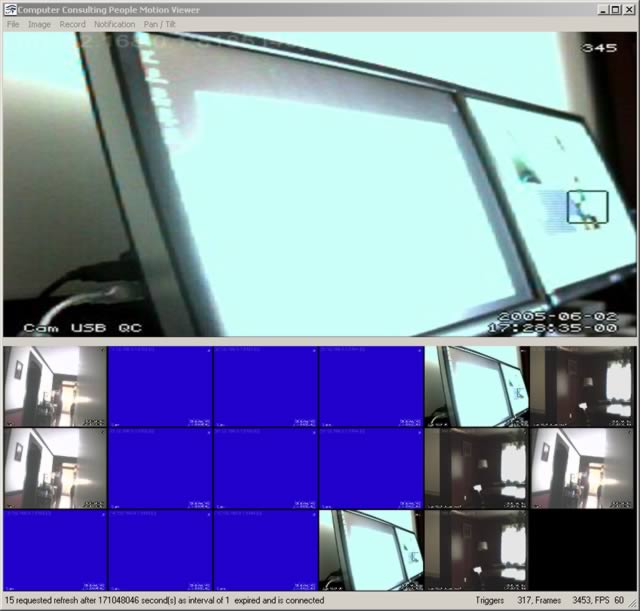Maximize the Motion Viewer window

click(x=617, y=8)
